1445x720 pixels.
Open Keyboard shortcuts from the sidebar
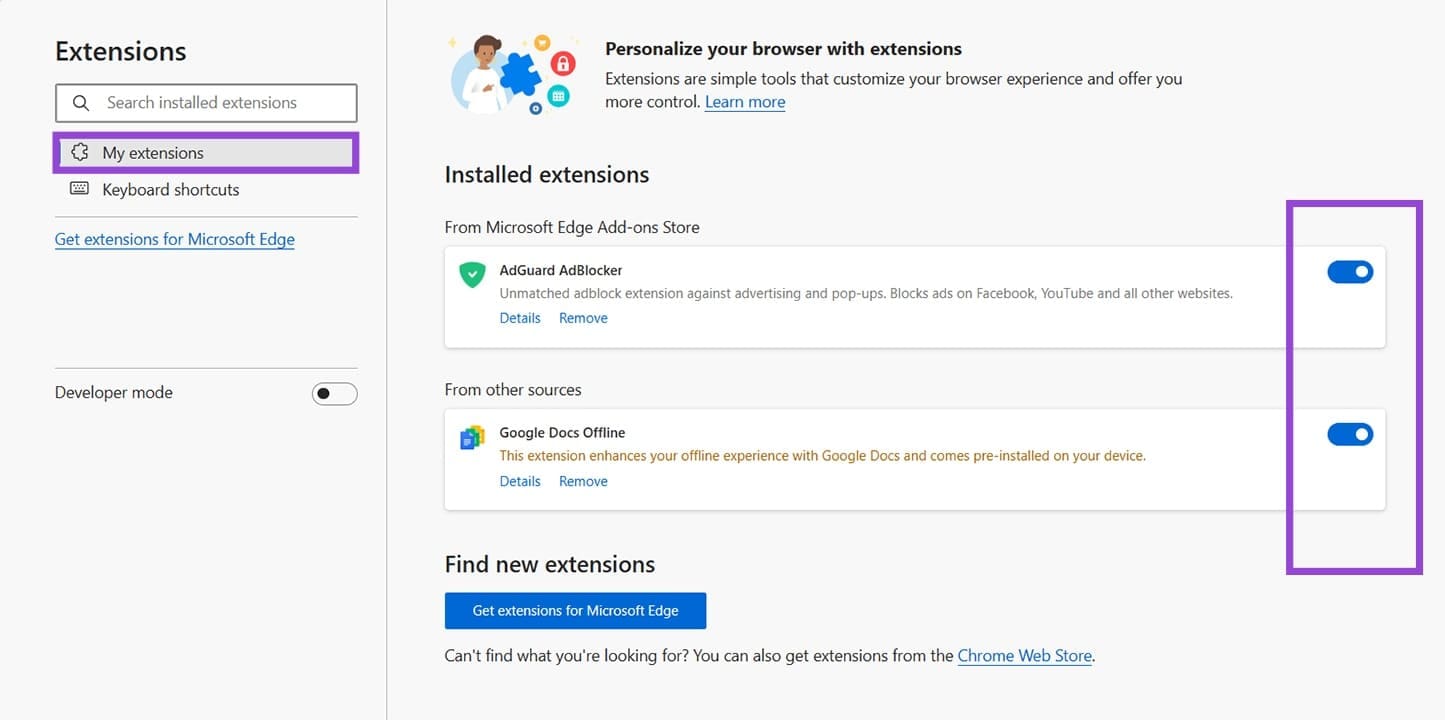tap(170, 190)
